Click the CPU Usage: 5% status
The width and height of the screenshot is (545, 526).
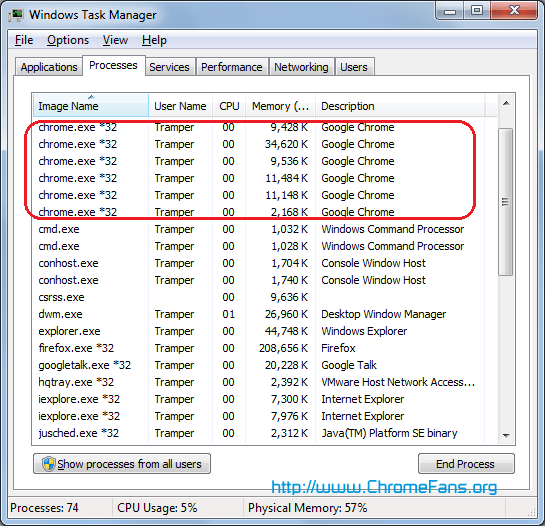point(157,508)
